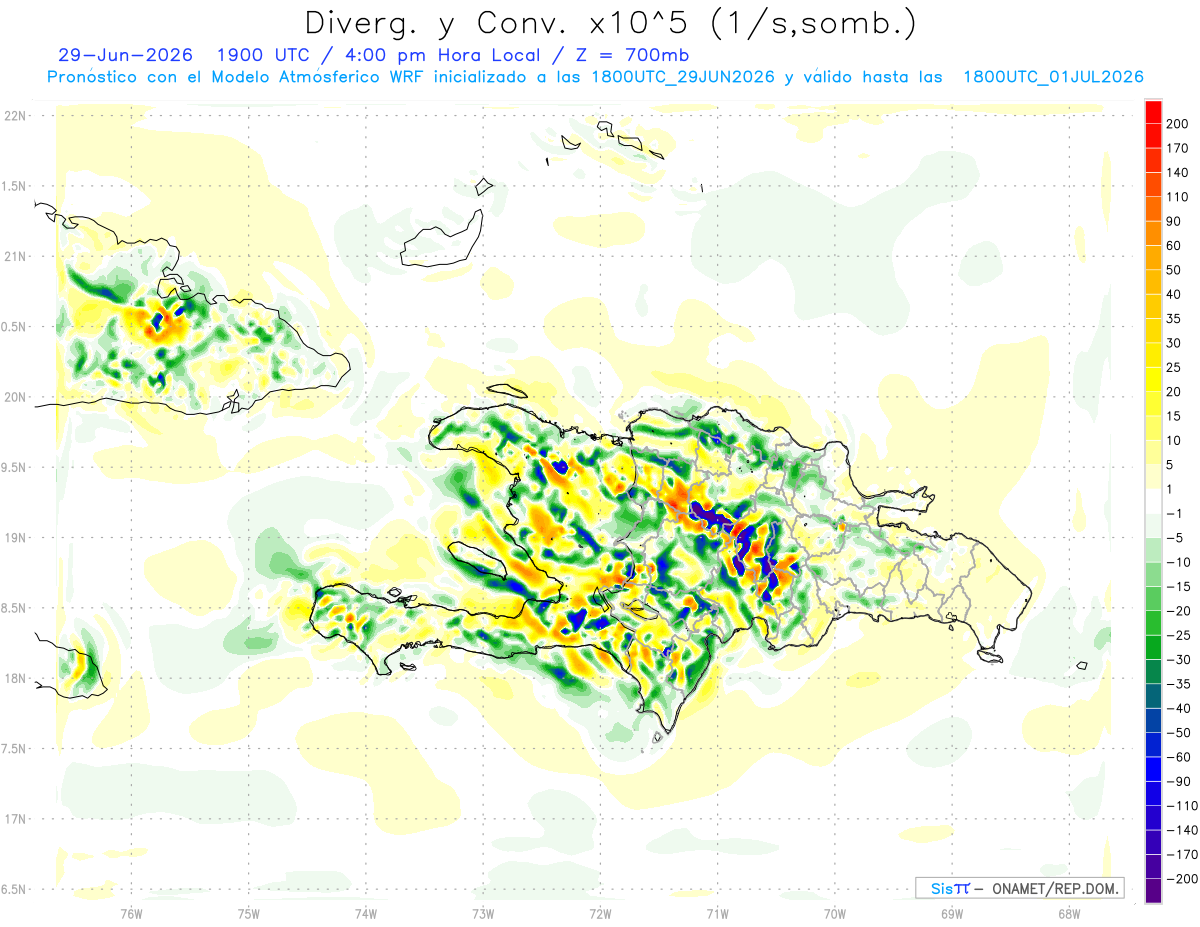This screenshot has width=1200, height=927.
Task: Click the "-90" colorbar label
Action: pyautogui.click(x=1177, y=781)
